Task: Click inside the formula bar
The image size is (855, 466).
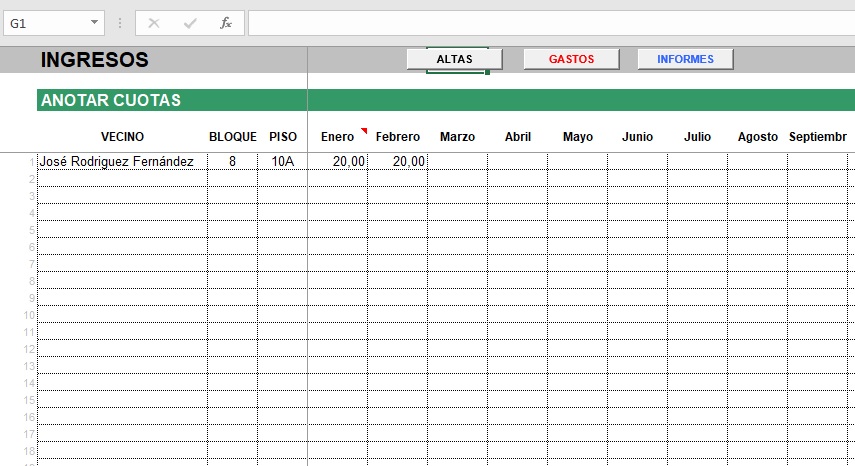Action: coord(551,23)
